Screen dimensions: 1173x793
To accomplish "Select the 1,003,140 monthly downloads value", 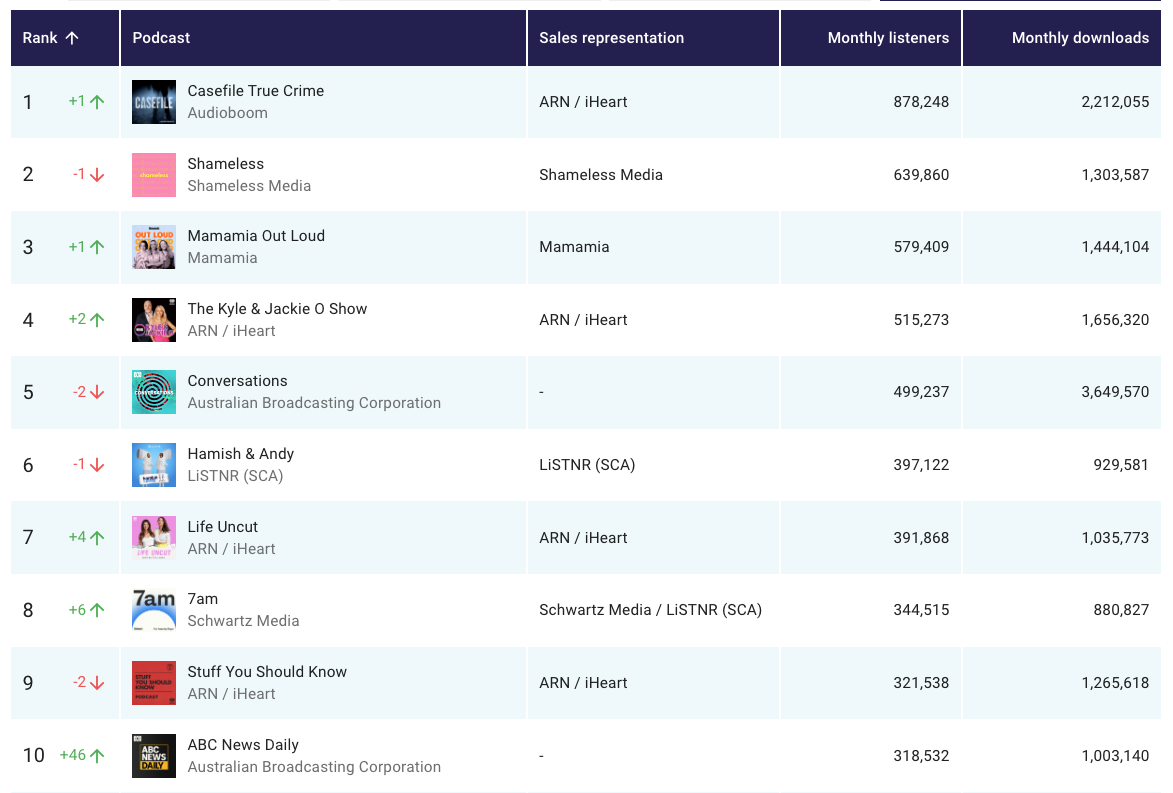I will [x=1115, y=756].
